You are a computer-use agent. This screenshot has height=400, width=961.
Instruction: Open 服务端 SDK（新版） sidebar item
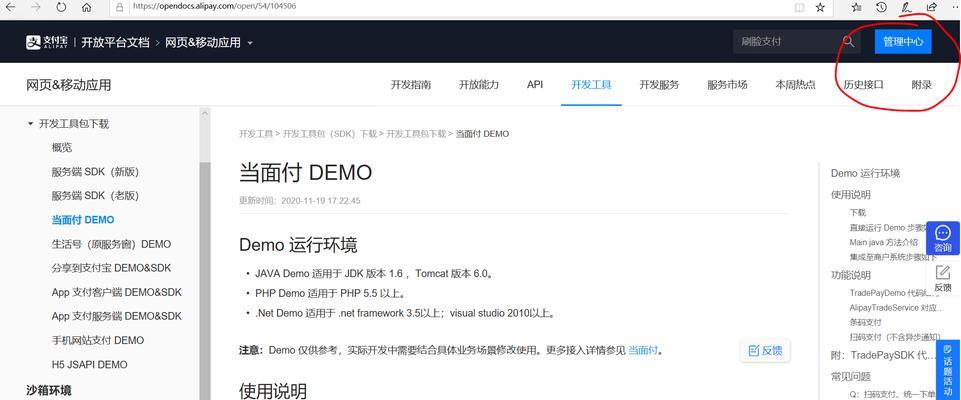pyautogui.click(x=95, y=172)
